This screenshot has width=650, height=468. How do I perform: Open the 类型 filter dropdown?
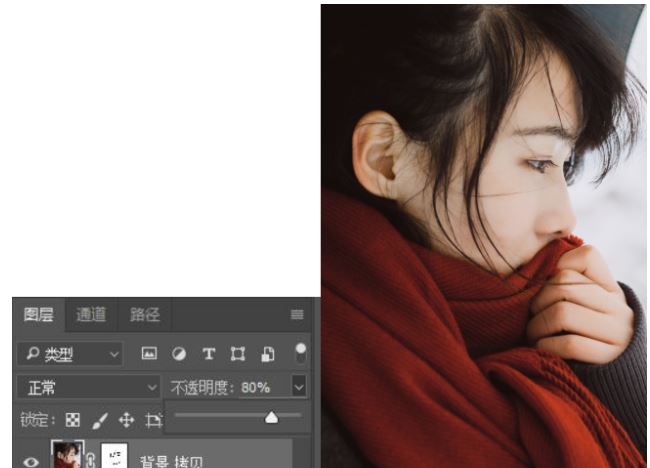(x=70, y=354)
